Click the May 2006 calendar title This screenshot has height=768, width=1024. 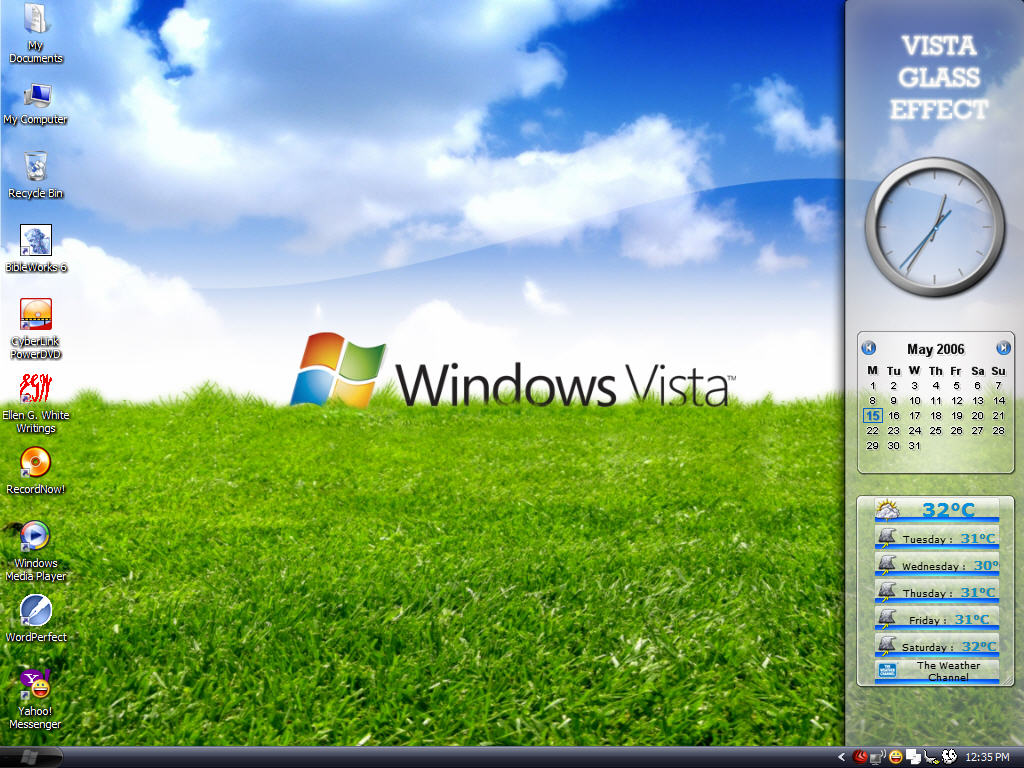935,349
